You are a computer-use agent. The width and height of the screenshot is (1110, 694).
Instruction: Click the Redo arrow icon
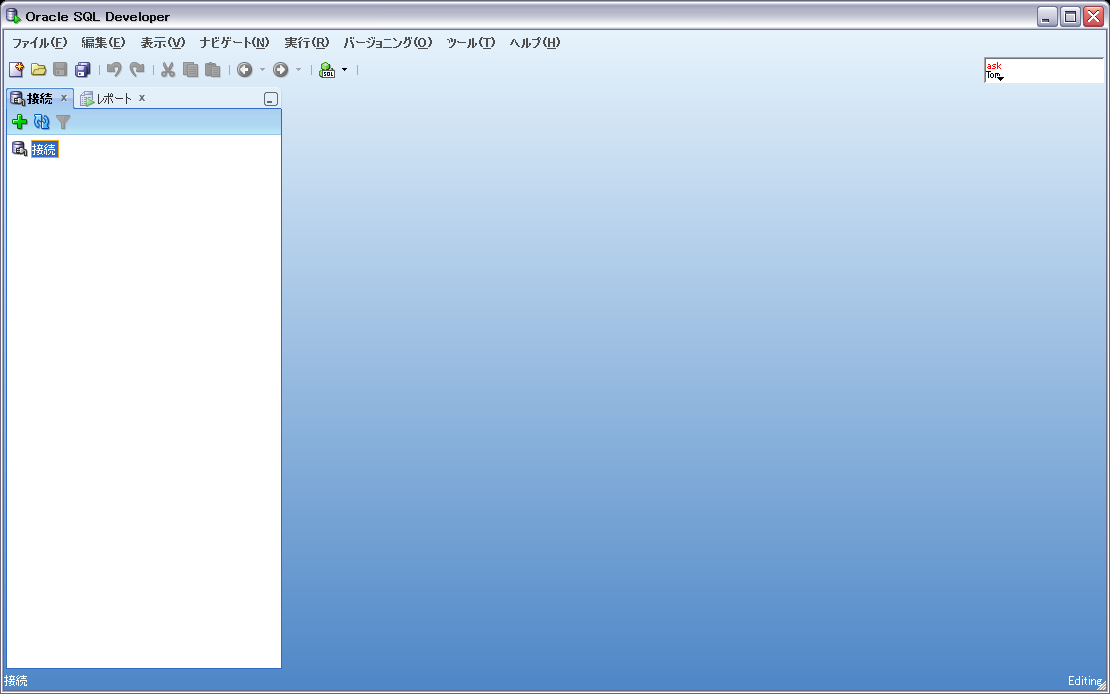click(137, 69)
